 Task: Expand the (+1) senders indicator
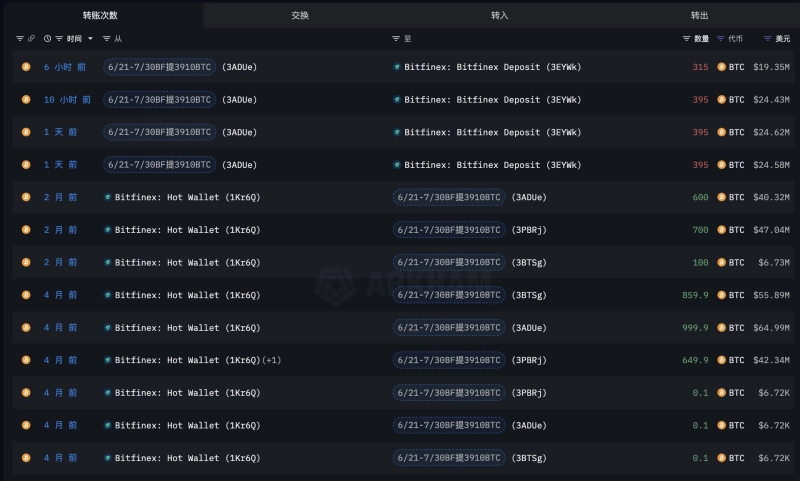(x=272, y=360)
